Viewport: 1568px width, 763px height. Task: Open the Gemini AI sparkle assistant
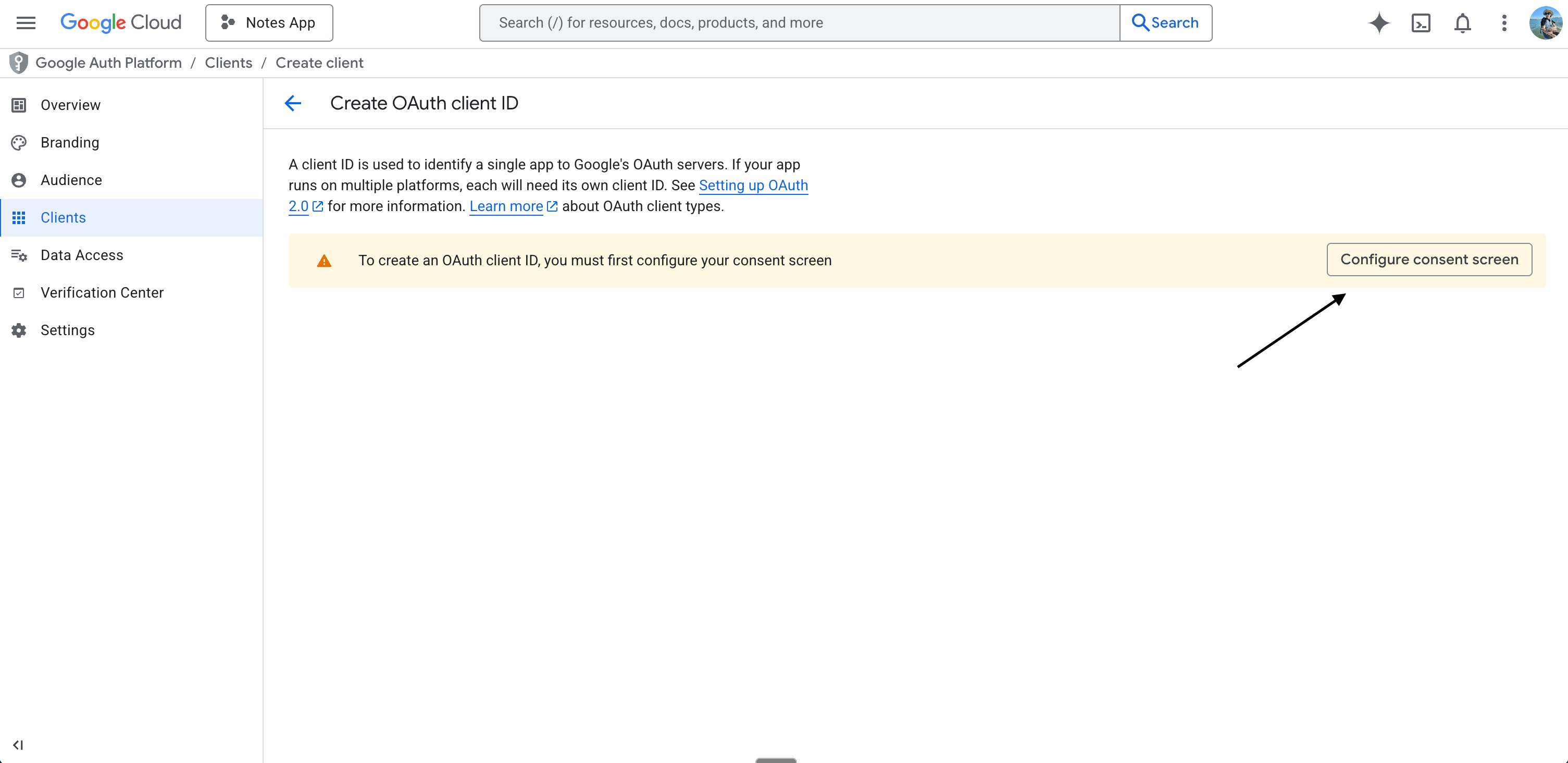pos(1379,23)
